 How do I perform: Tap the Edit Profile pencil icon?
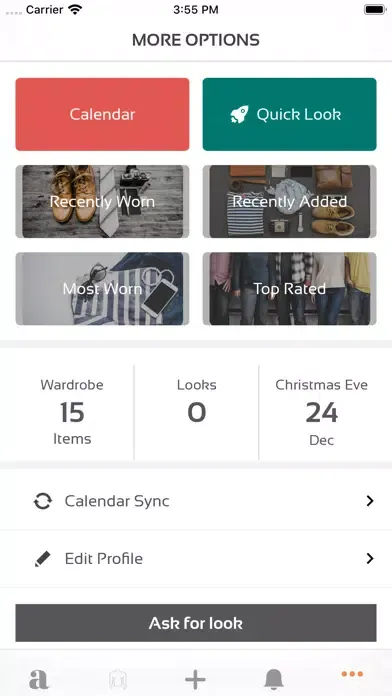(43, 558)
